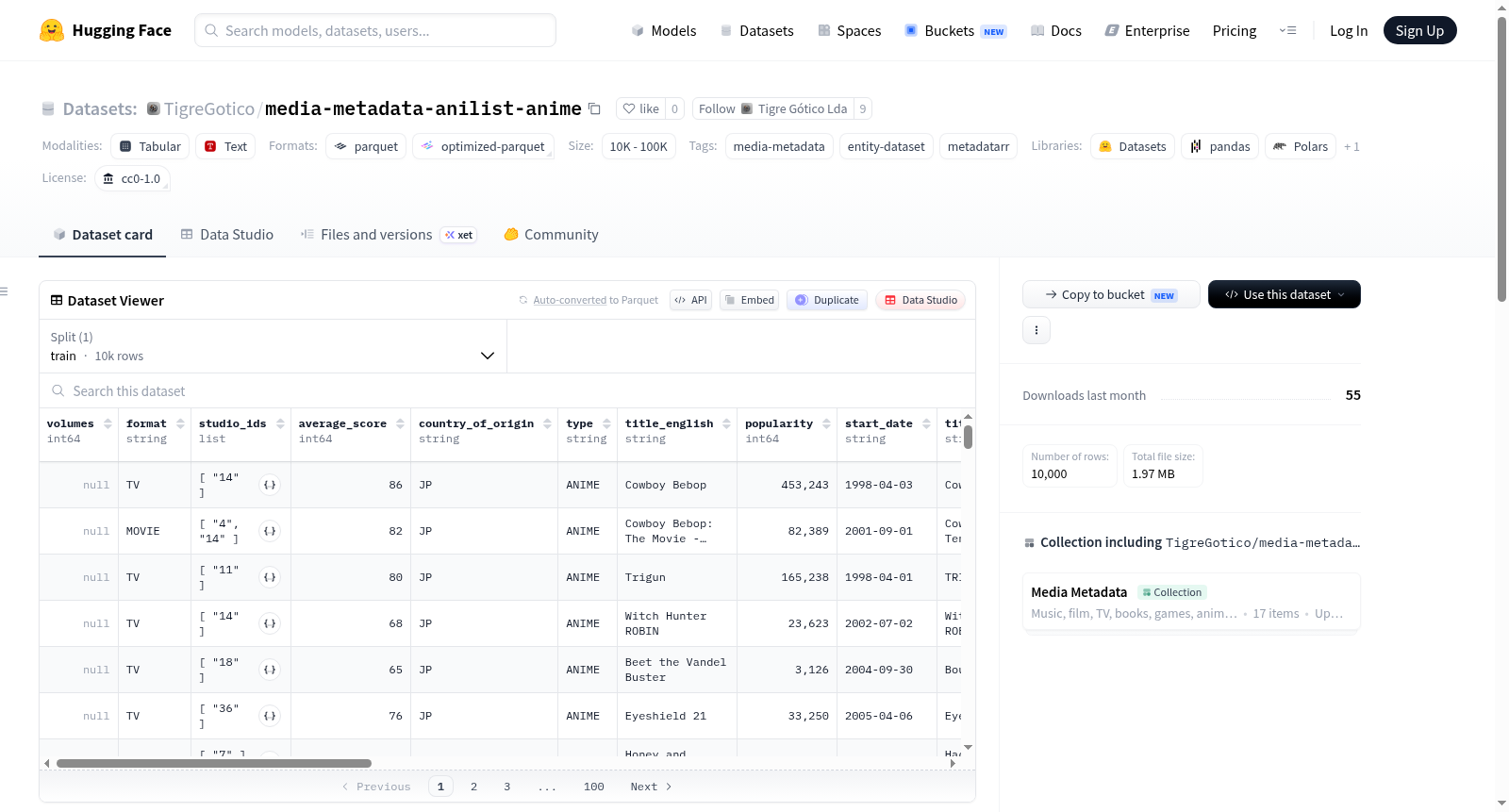Go to the Community tab

tap(551, 235)
